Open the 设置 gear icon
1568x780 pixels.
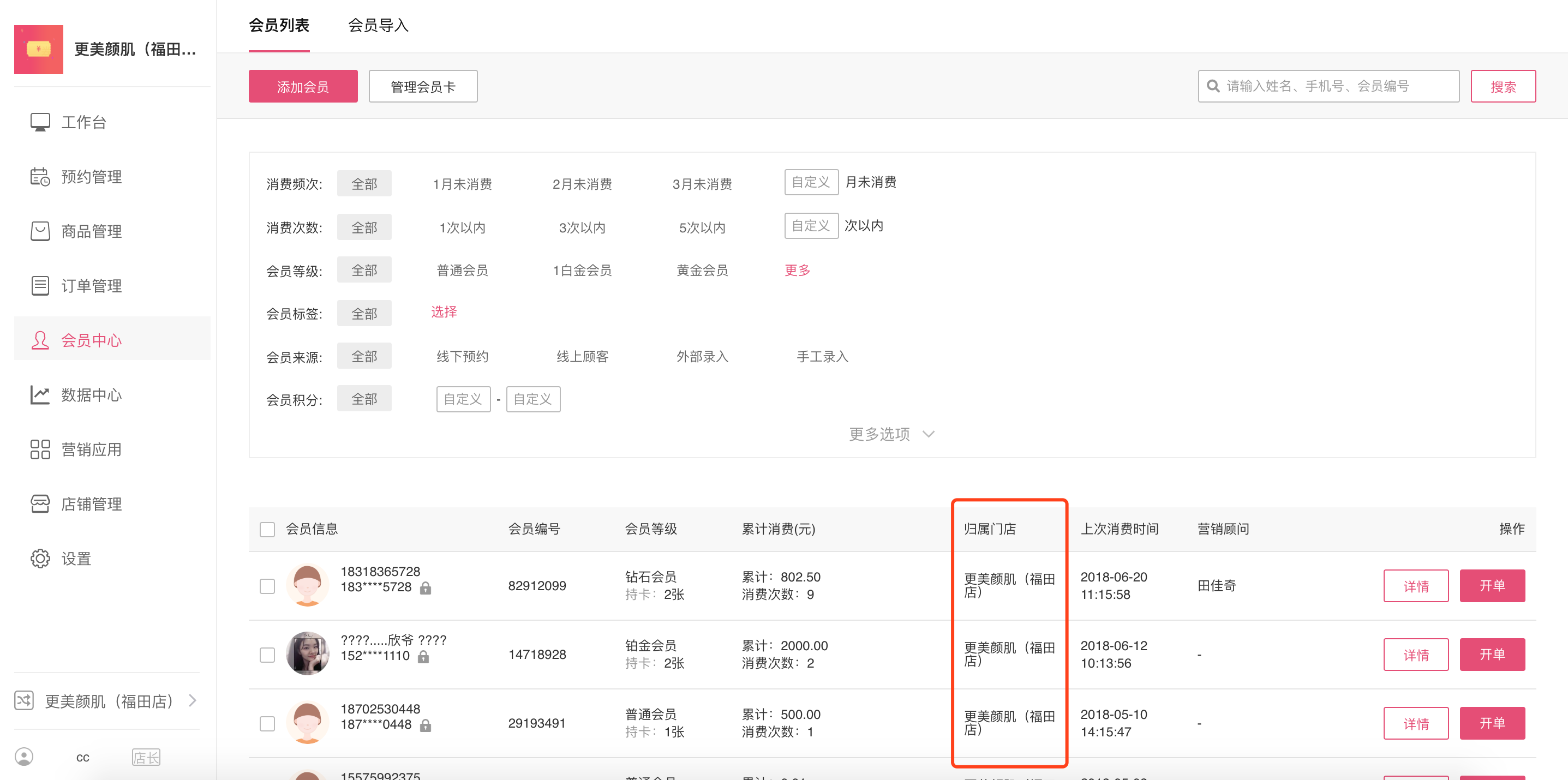(x=40, y=559)
